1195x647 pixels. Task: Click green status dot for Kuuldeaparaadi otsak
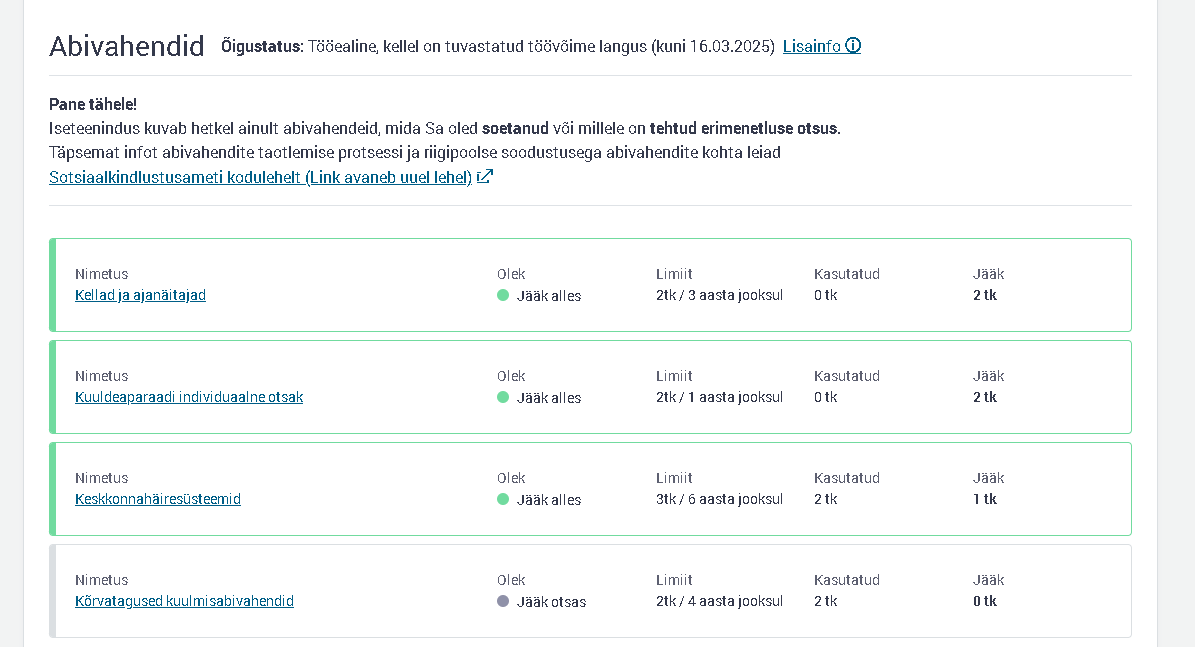coord(503,397)
